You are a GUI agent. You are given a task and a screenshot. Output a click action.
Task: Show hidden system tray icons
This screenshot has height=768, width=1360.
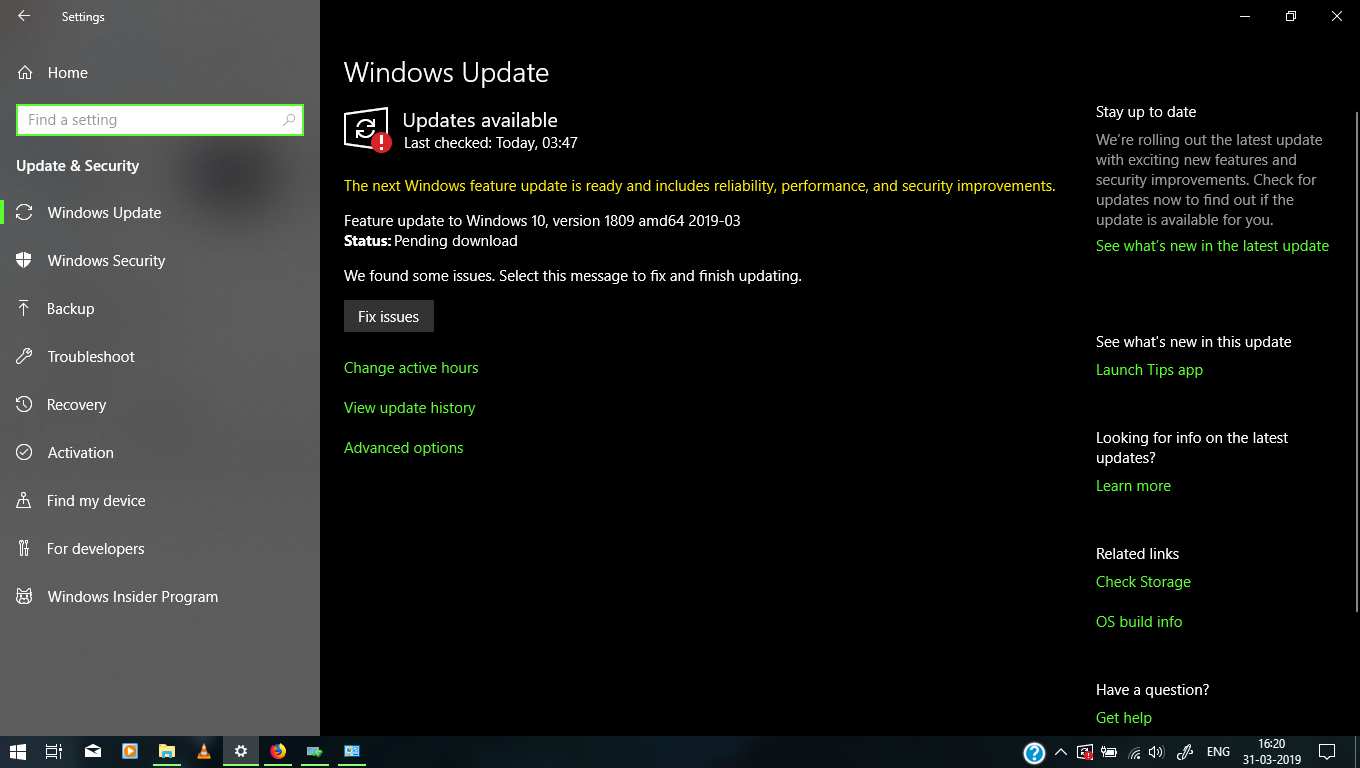pyautogui.click(x=1061, y=752)
